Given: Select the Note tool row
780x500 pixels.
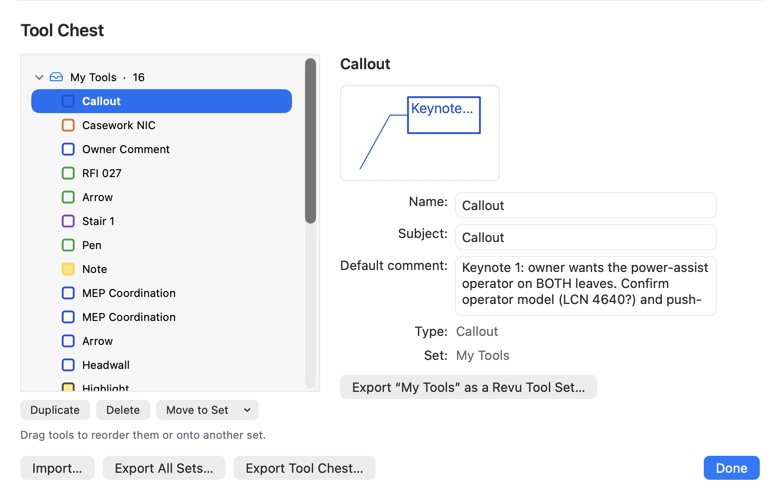Looking at the screenshot, I should pos(161,269).
